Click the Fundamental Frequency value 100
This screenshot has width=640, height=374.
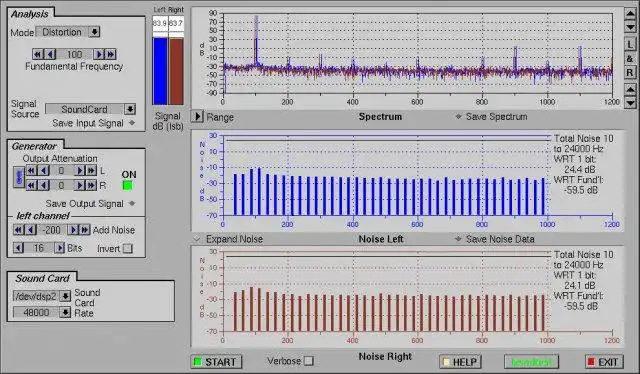[x=74, y=54]
